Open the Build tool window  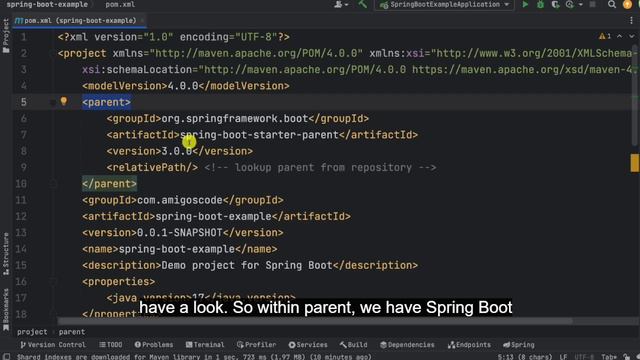(353, 345)
